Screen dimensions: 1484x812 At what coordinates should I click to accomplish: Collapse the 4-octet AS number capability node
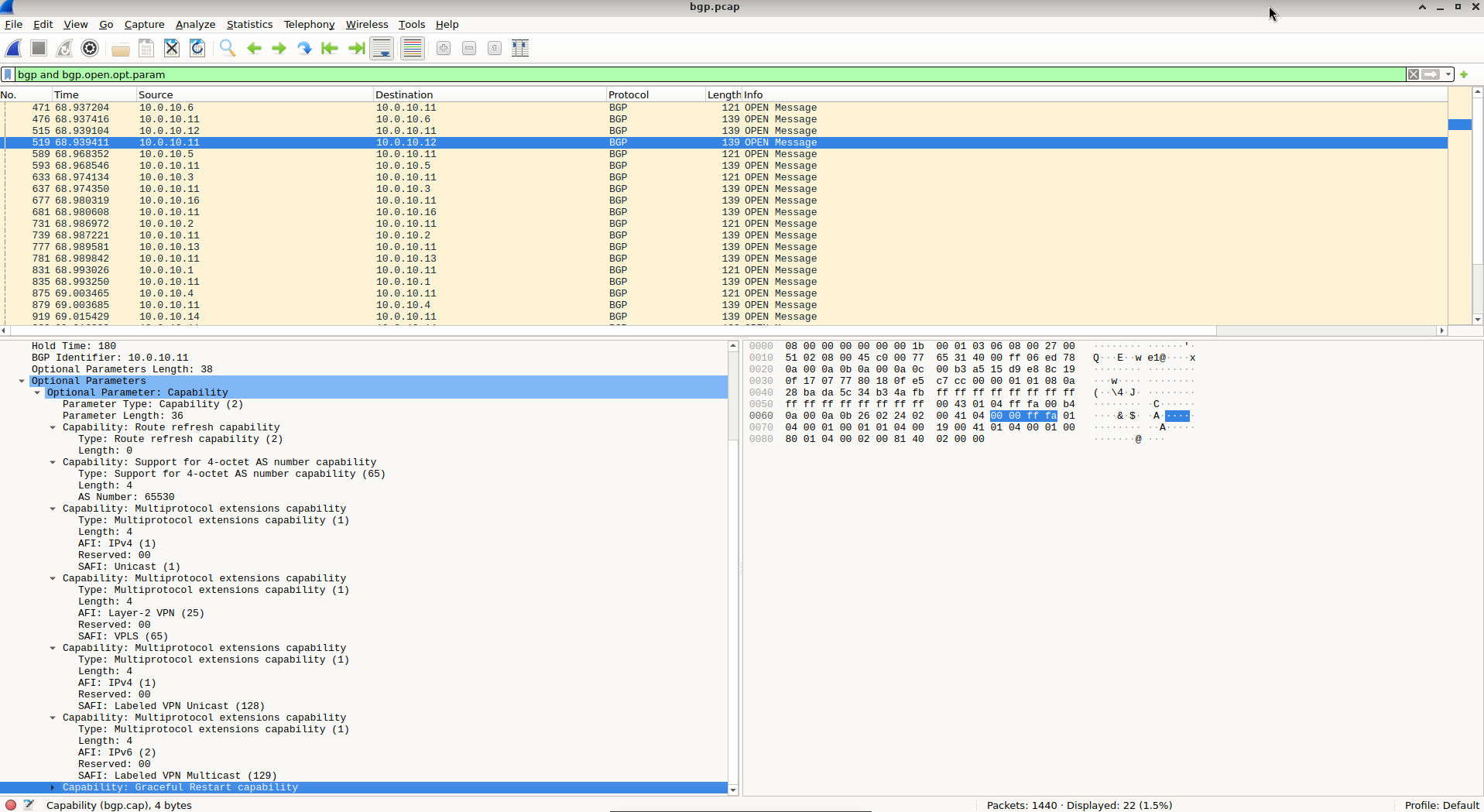(53, 462)
